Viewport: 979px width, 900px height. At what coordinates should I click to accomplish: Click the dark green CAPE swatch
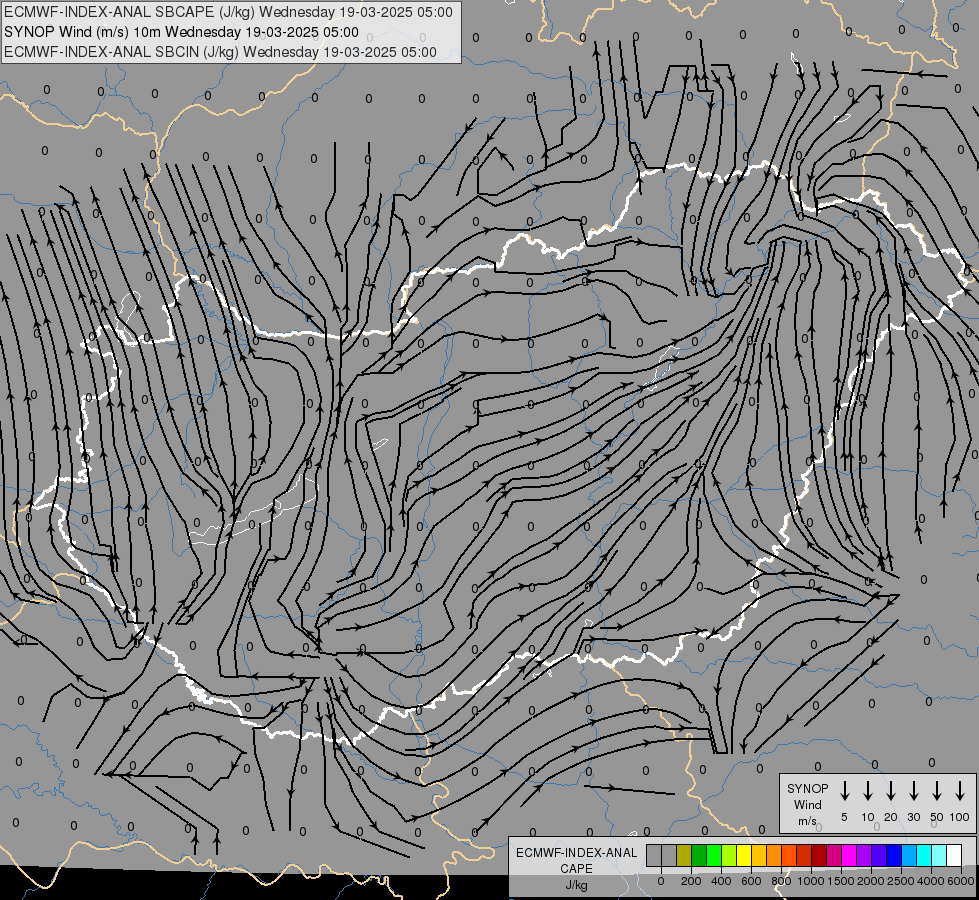(x=699, y=855)
